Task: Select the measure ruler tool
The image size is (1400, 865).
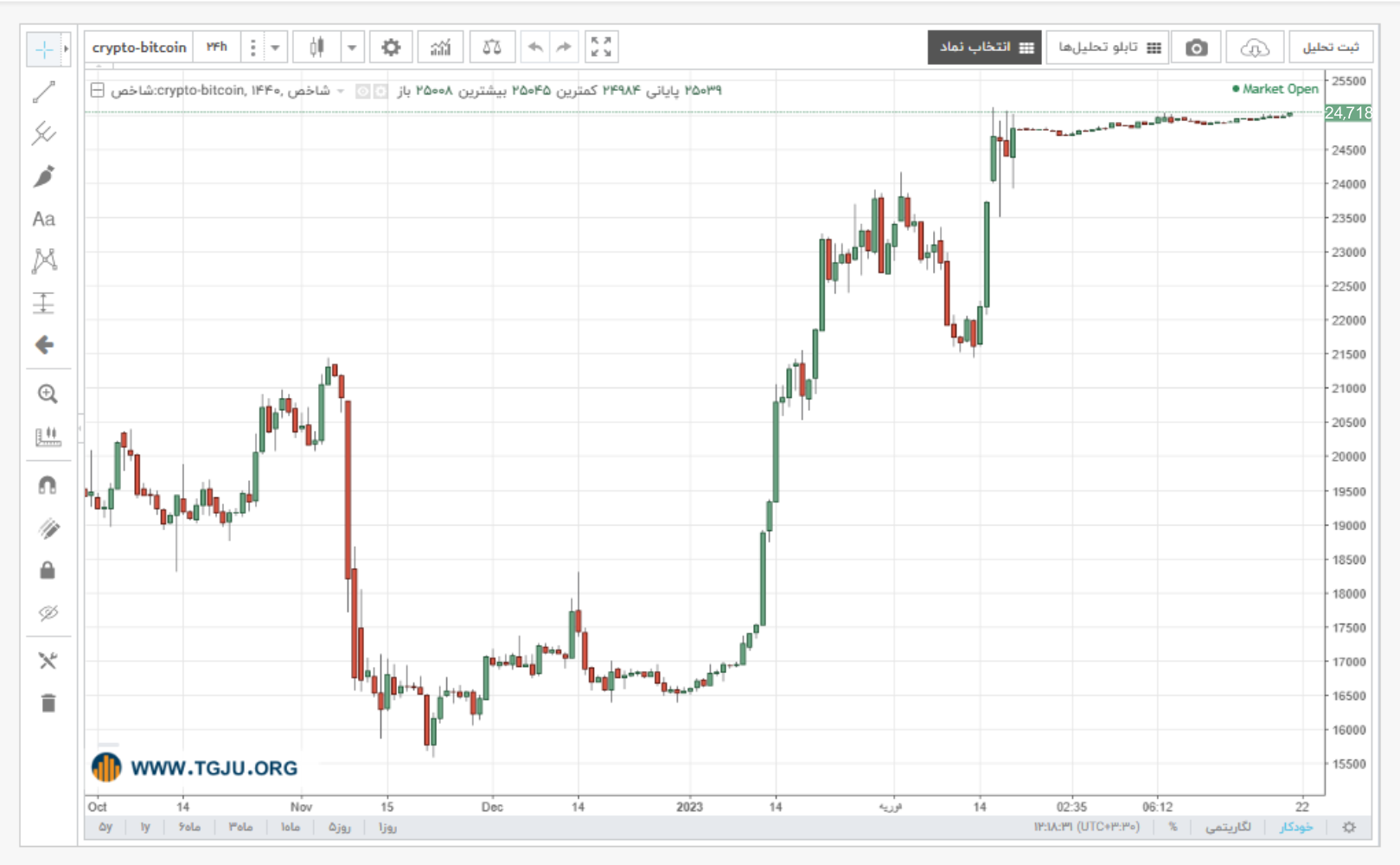Action: [x=48, y=437]
